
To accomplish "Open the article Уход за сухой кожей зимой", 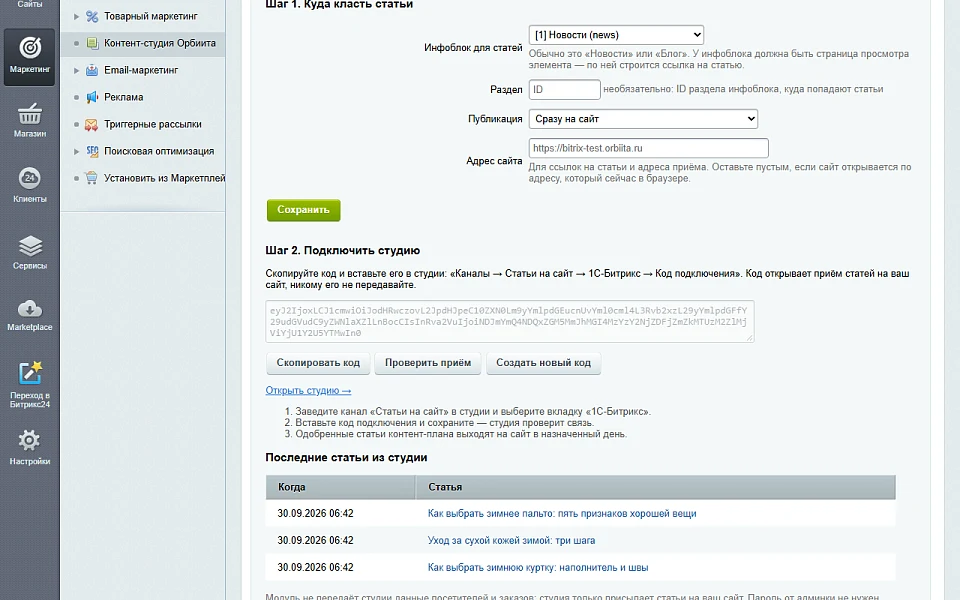I will click(x=511, y=541).
